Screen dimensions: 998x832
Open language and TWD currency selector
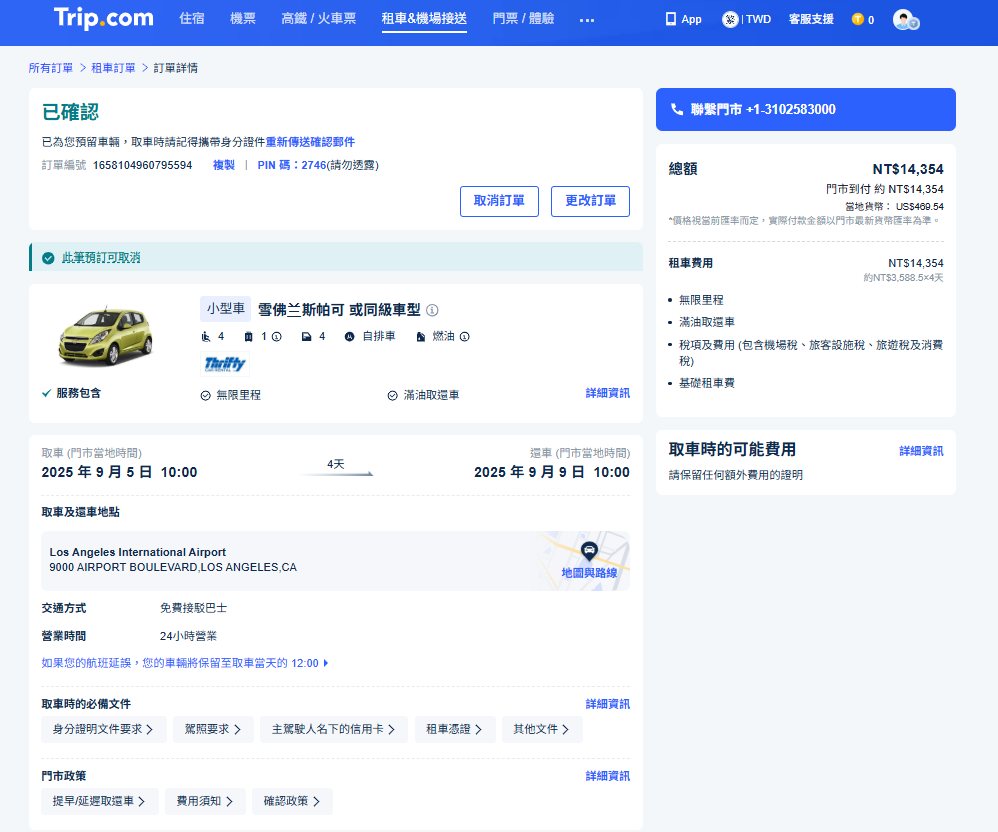[746, 19]
